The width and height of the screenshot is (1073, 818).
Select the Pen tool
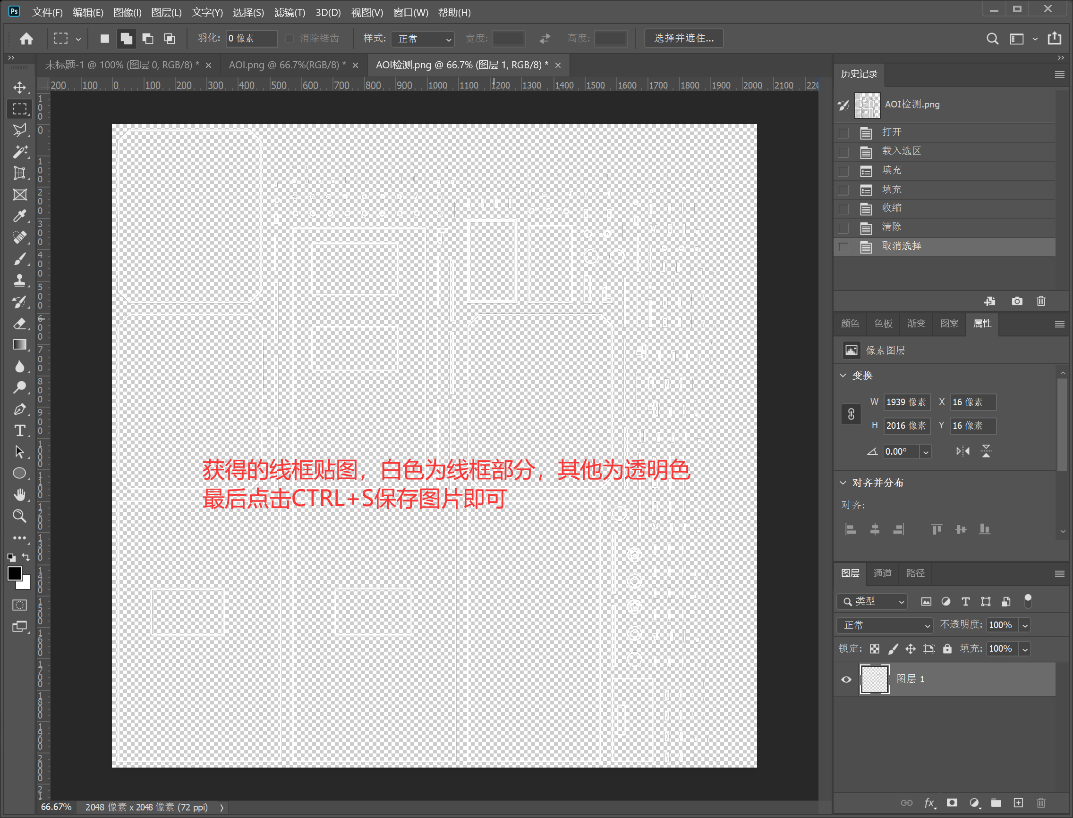(x=20, y=409)
